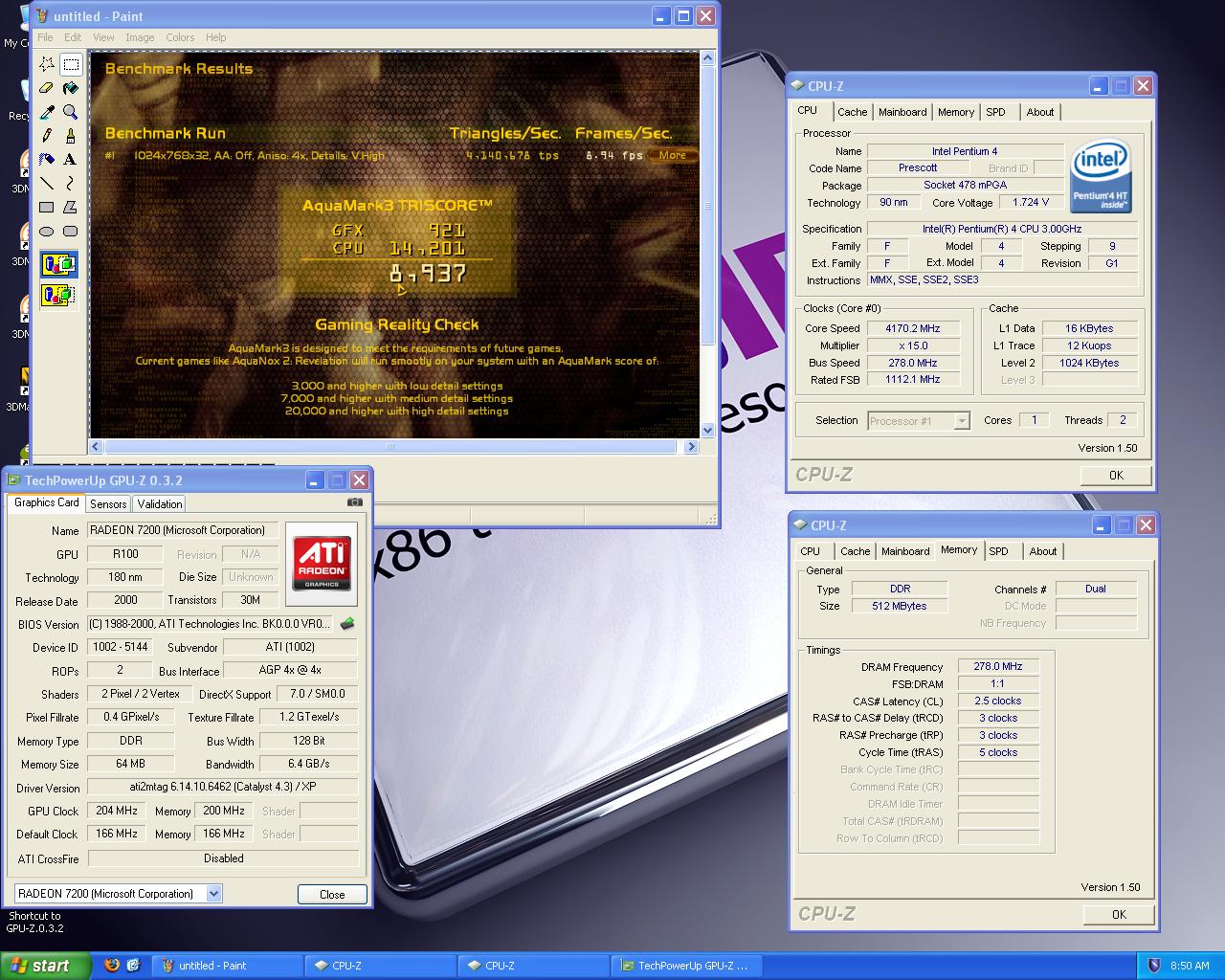
Task: Open the Image menu in Paint
Action: 140,37
